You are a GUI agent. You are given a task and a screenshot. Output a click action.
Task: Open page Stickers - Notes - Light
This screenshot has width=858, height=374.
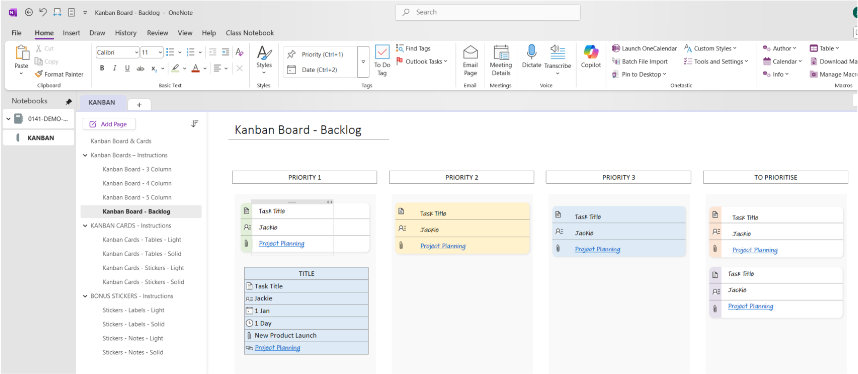pos(133,338)
